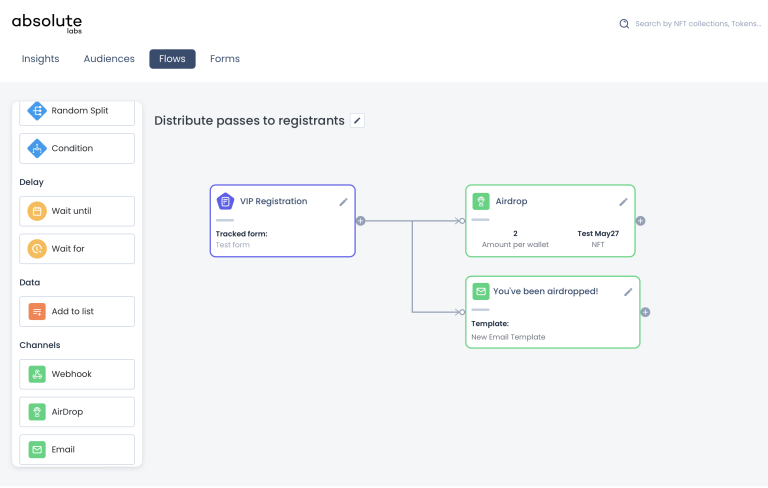Click the search magnifier icon
The height and width of the screenshot is (488, 768).
click(624, 24)
